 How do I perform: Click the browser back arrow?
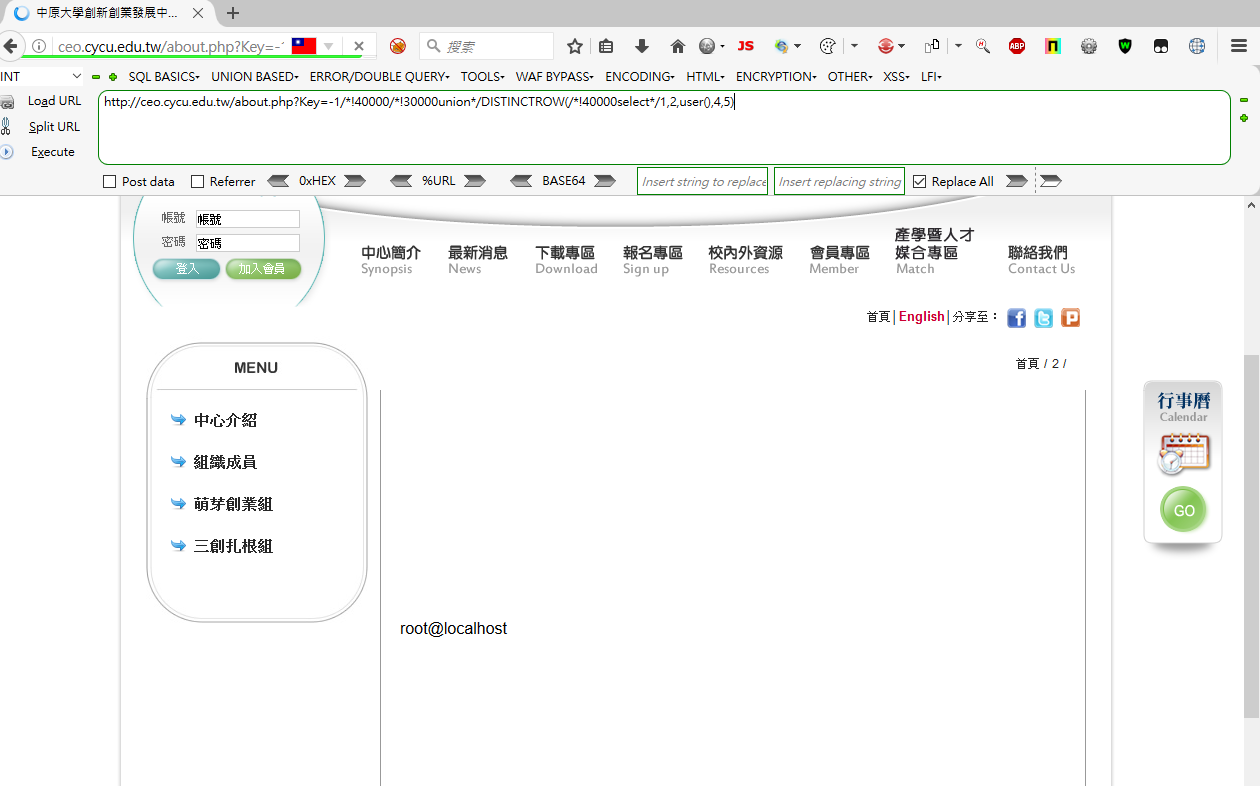(x=10, y=46)
